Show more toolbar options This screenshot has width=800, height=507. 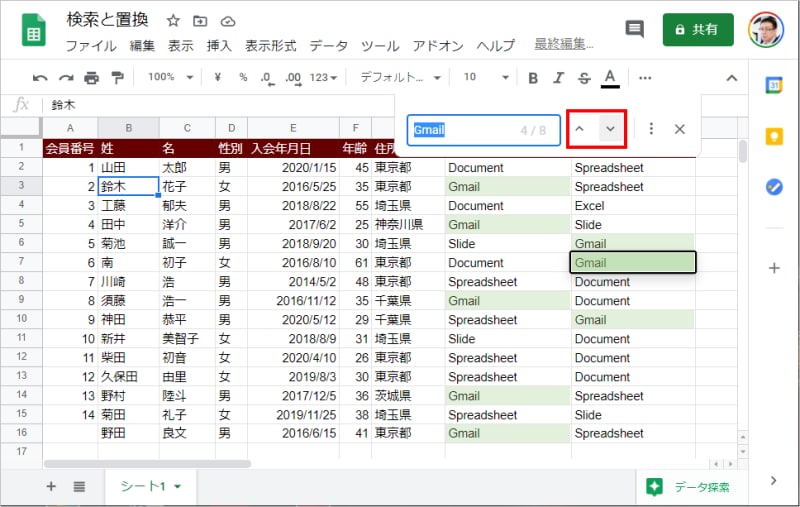tap(645, 78)
